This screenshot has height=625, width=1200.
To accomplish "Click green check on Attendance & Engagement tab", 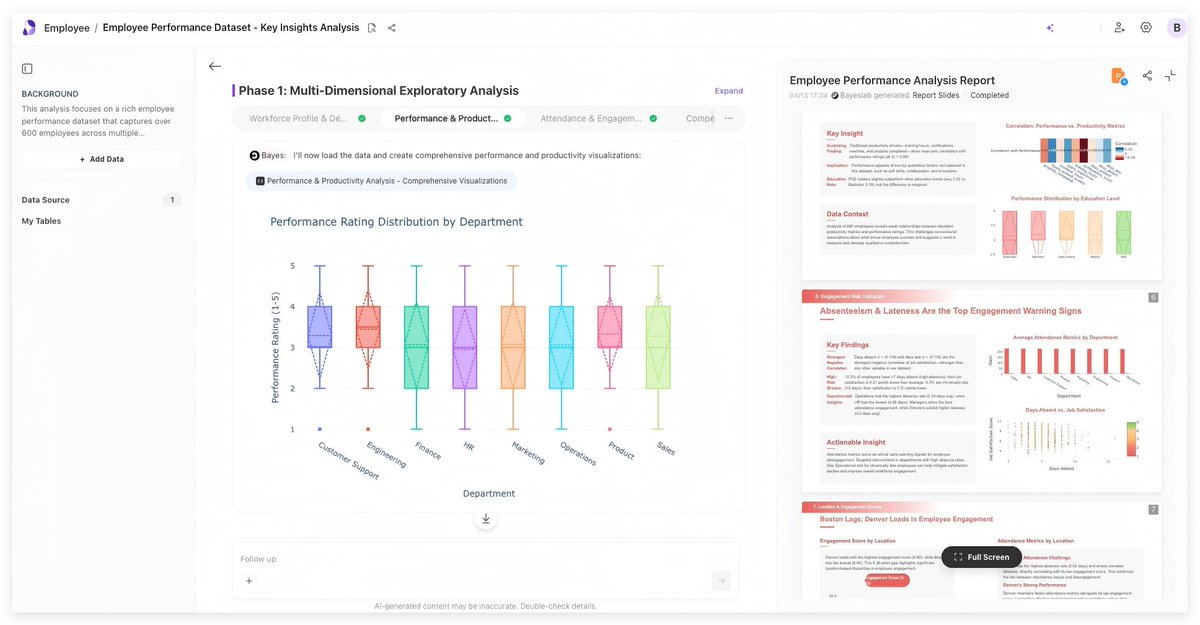I will (653, 118).
